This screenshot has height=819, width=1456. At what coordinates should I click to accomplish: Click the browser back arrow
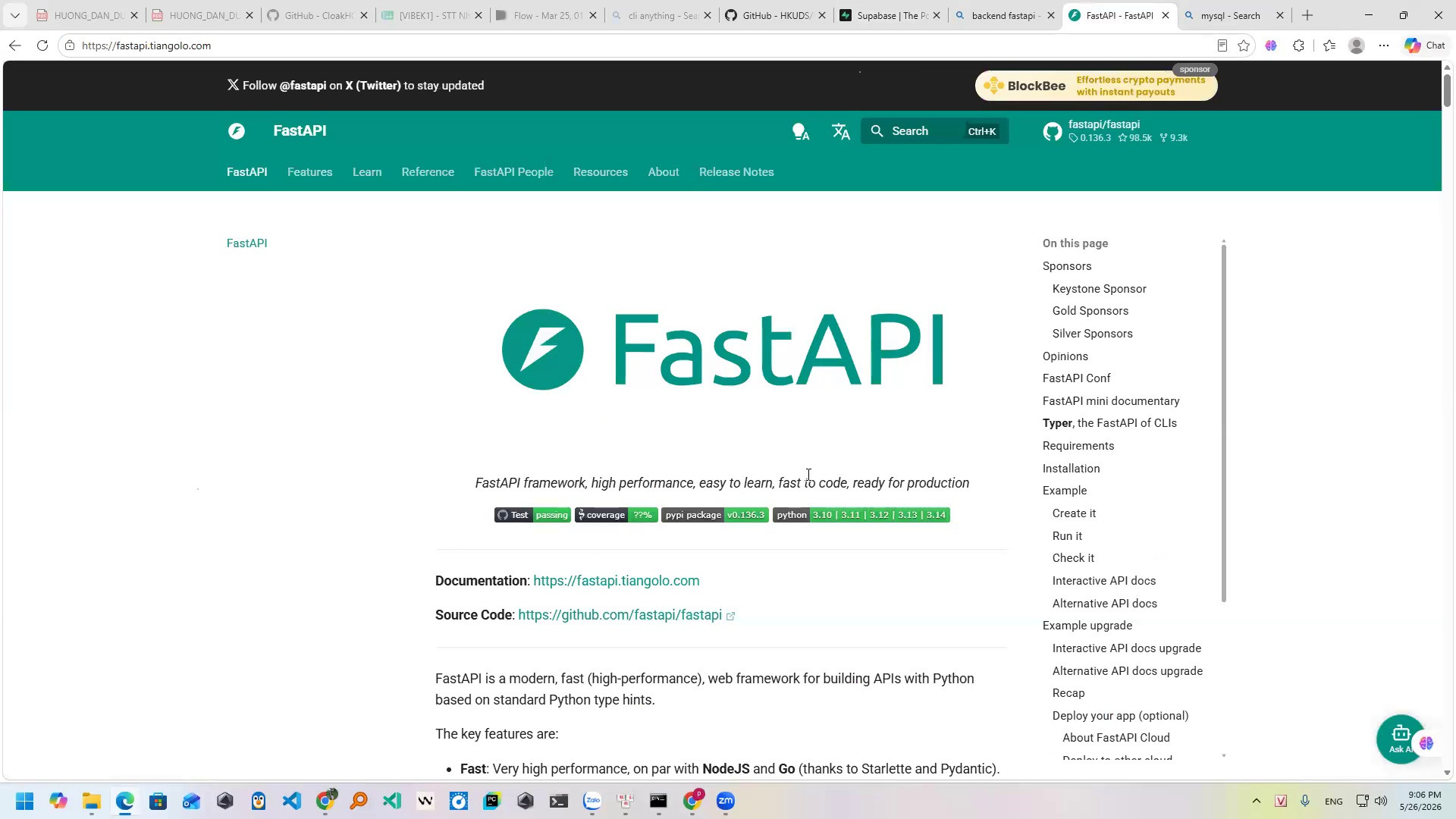[x=14, y=45]
